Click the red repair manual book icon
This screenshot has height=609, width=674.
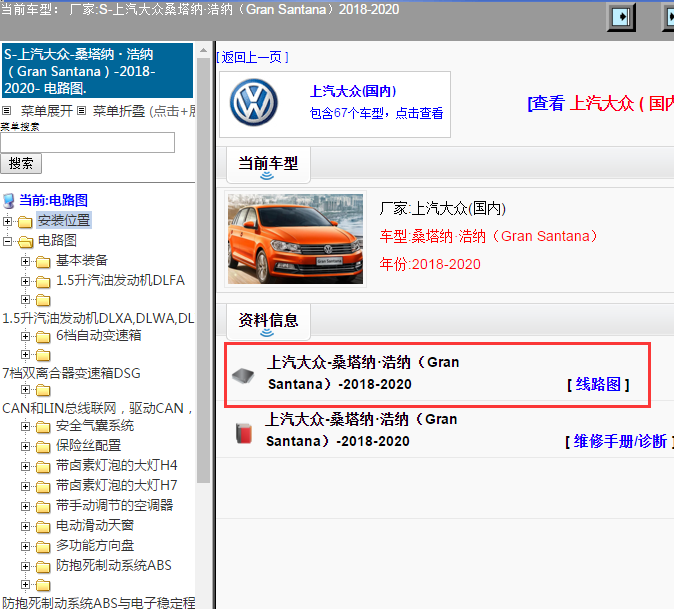click(244, 432)
